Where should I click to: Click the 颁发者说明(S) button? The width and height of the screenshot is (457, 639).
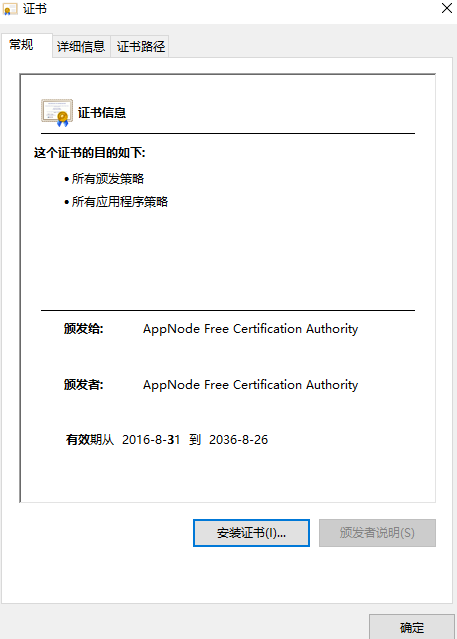click(377, 533)
